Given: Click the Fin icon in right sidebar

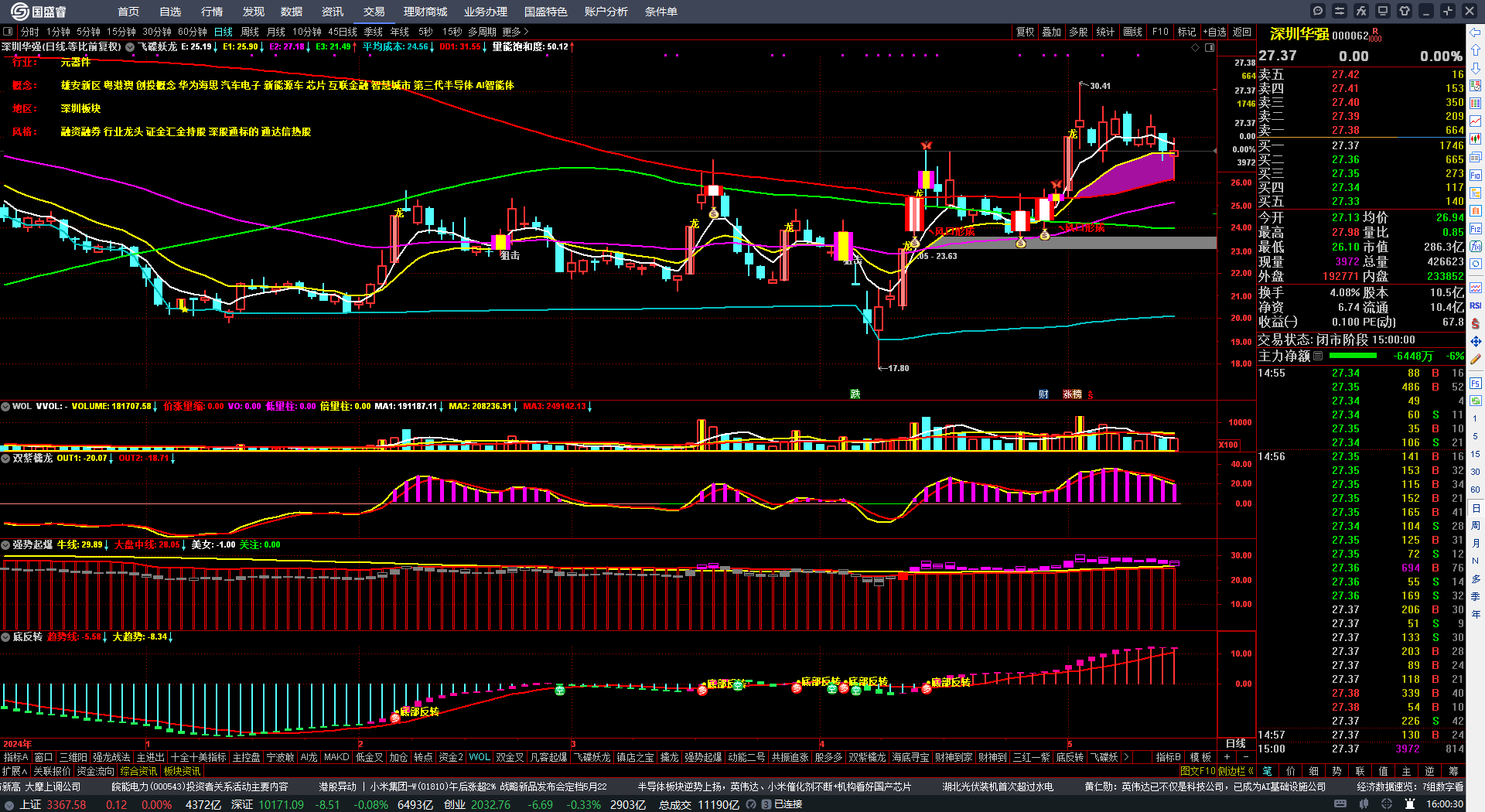Looking at the screenshot, I should pyautogui.click(x=1476, y=176).
